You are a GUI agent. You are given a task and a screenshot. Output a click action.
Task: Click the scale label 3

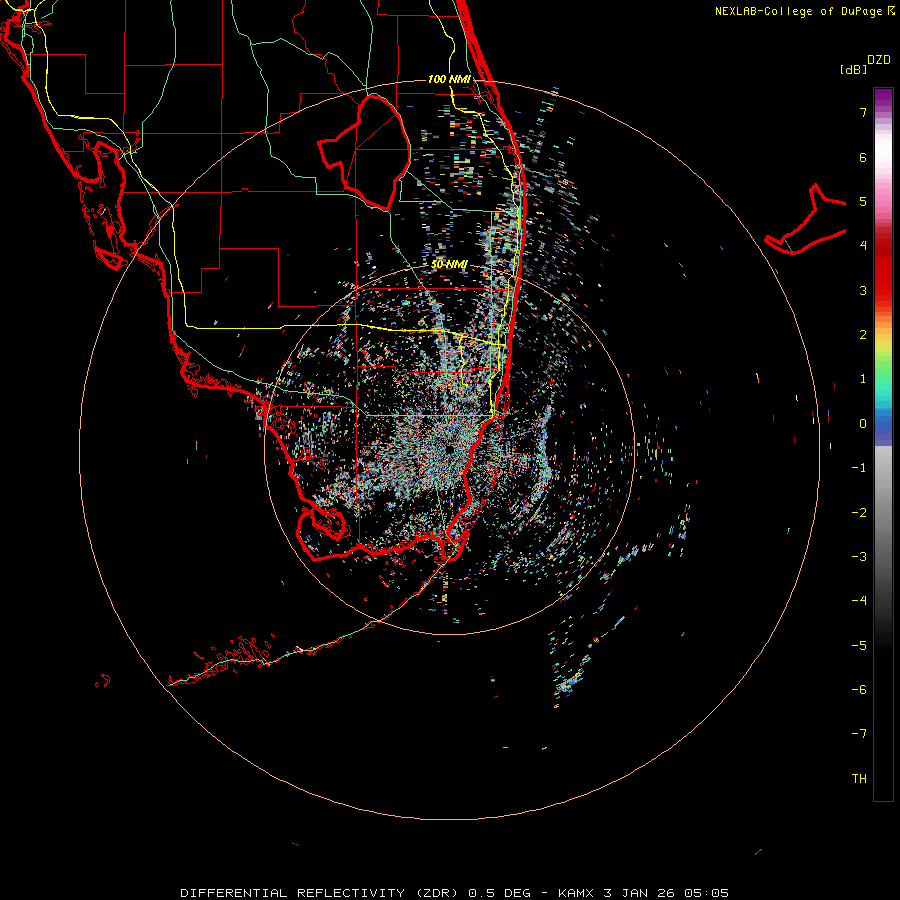tap(863, 290)
